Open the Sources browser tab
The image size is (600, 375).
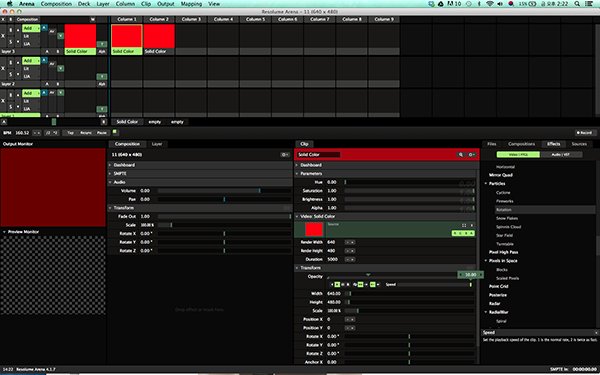579,144
